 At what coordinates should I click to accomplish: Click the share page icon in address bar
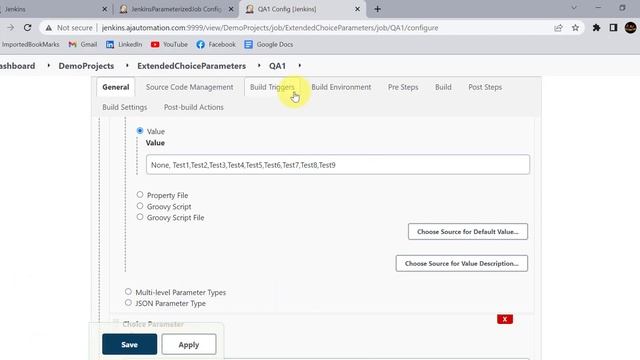558,28
